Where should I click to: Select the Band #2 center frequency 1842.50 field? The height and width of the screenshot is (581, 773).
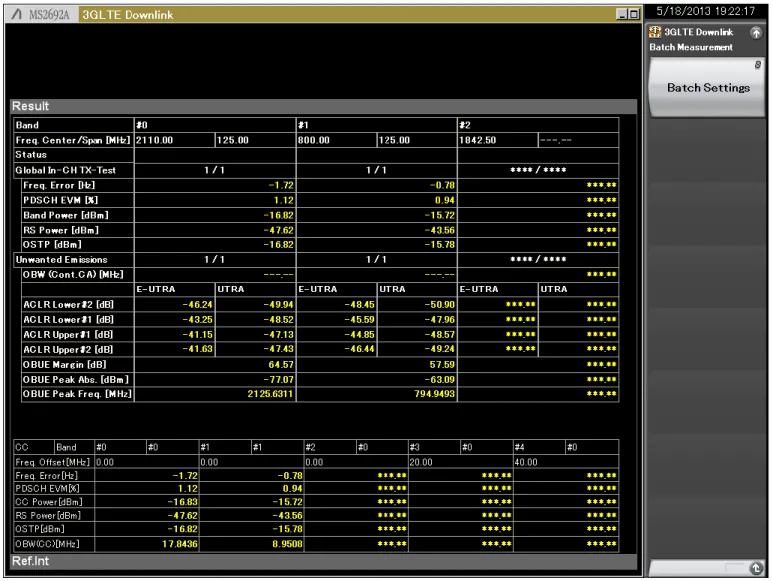coord(497,140)
